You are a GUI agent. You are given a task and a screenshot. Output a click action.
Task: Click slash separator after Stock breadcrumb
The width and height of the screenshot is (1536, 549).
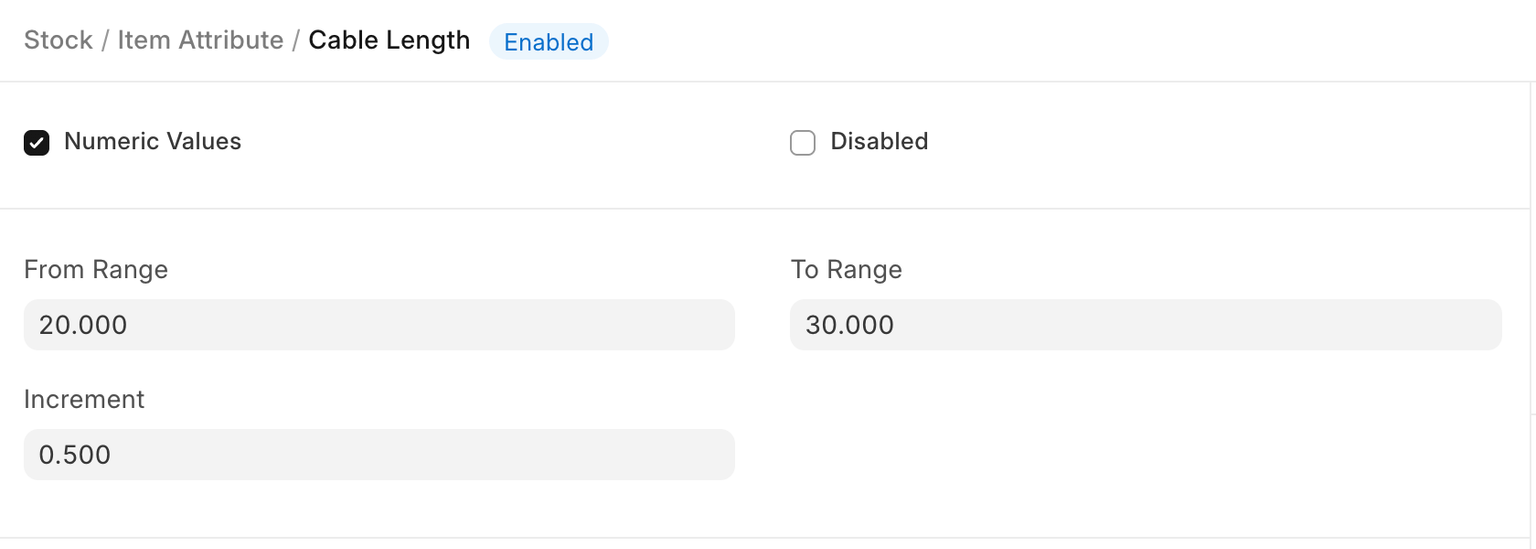(x=105, y=40)
